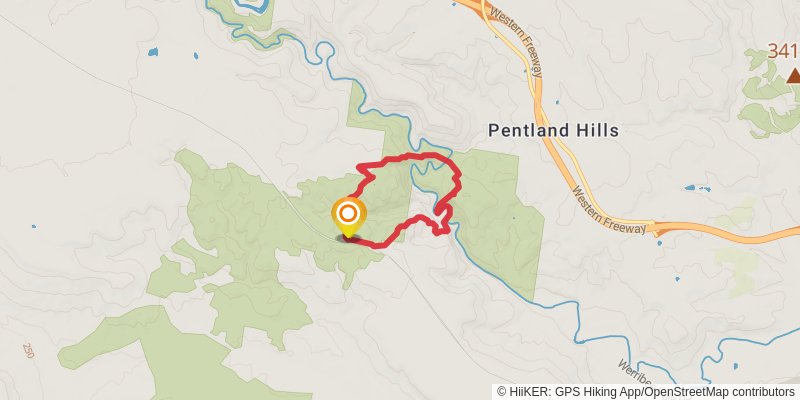Click the Pentland Hills place label
This screenshot has height=400, width=800.
coord(554,131)
